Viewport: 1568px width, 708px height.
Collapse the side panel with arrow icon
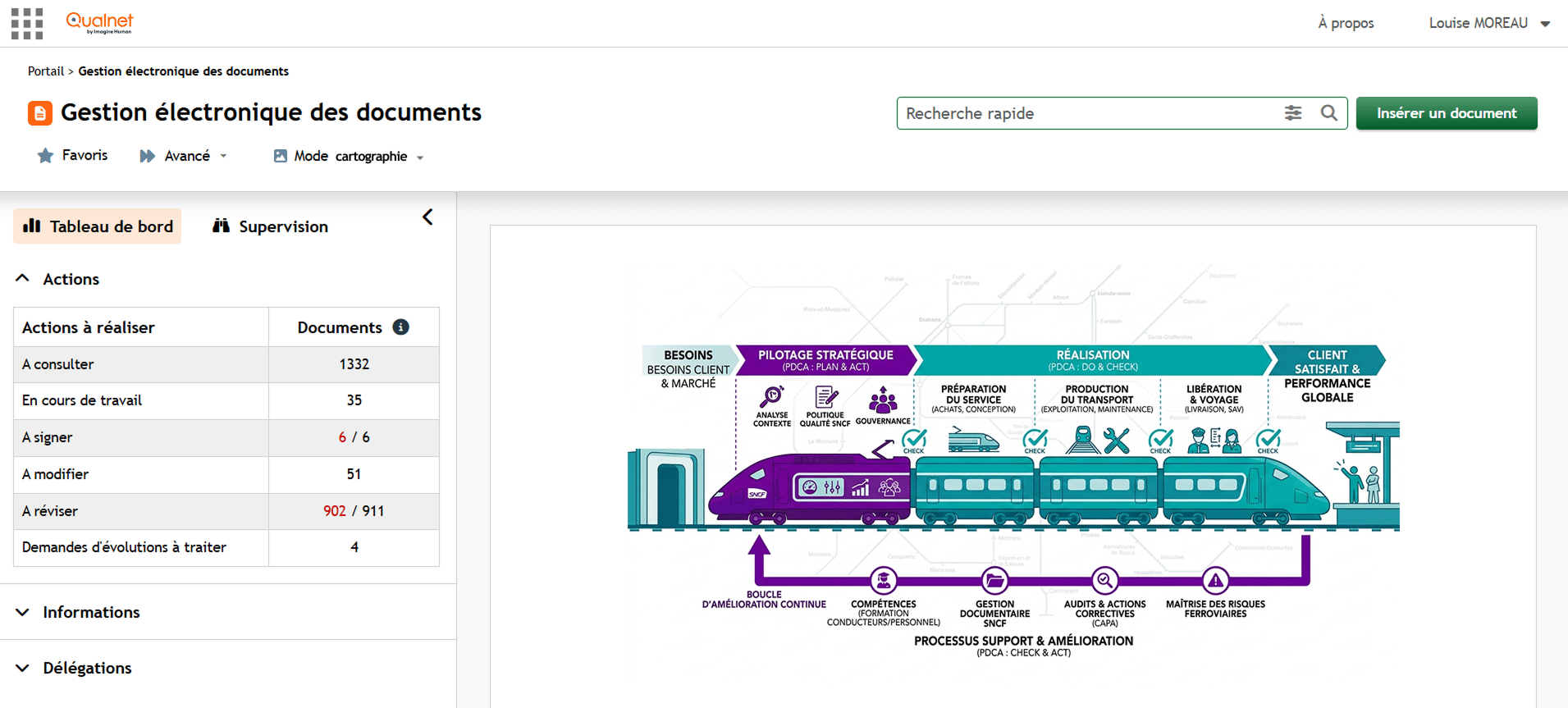point(427,217)
